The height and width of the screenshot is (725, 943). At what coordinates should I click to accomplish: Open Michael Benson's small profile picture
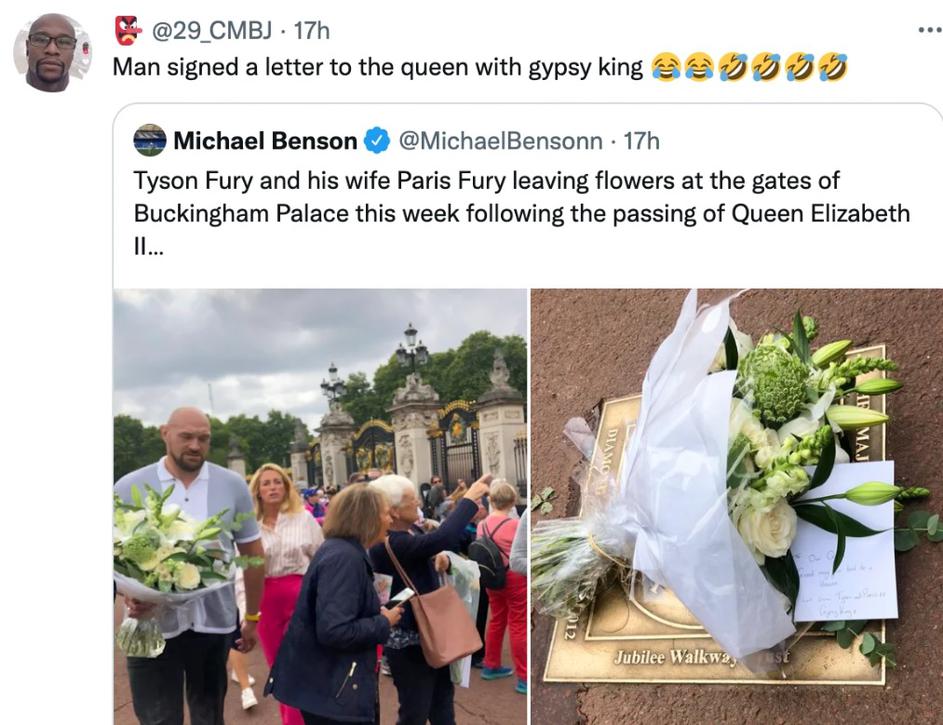[150, 141]
